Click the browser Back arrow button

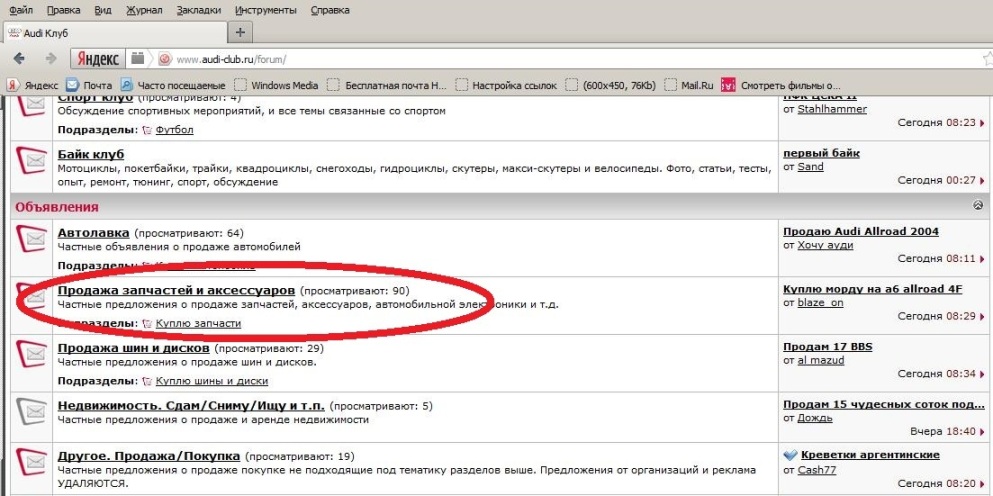(x=22, y=58)
